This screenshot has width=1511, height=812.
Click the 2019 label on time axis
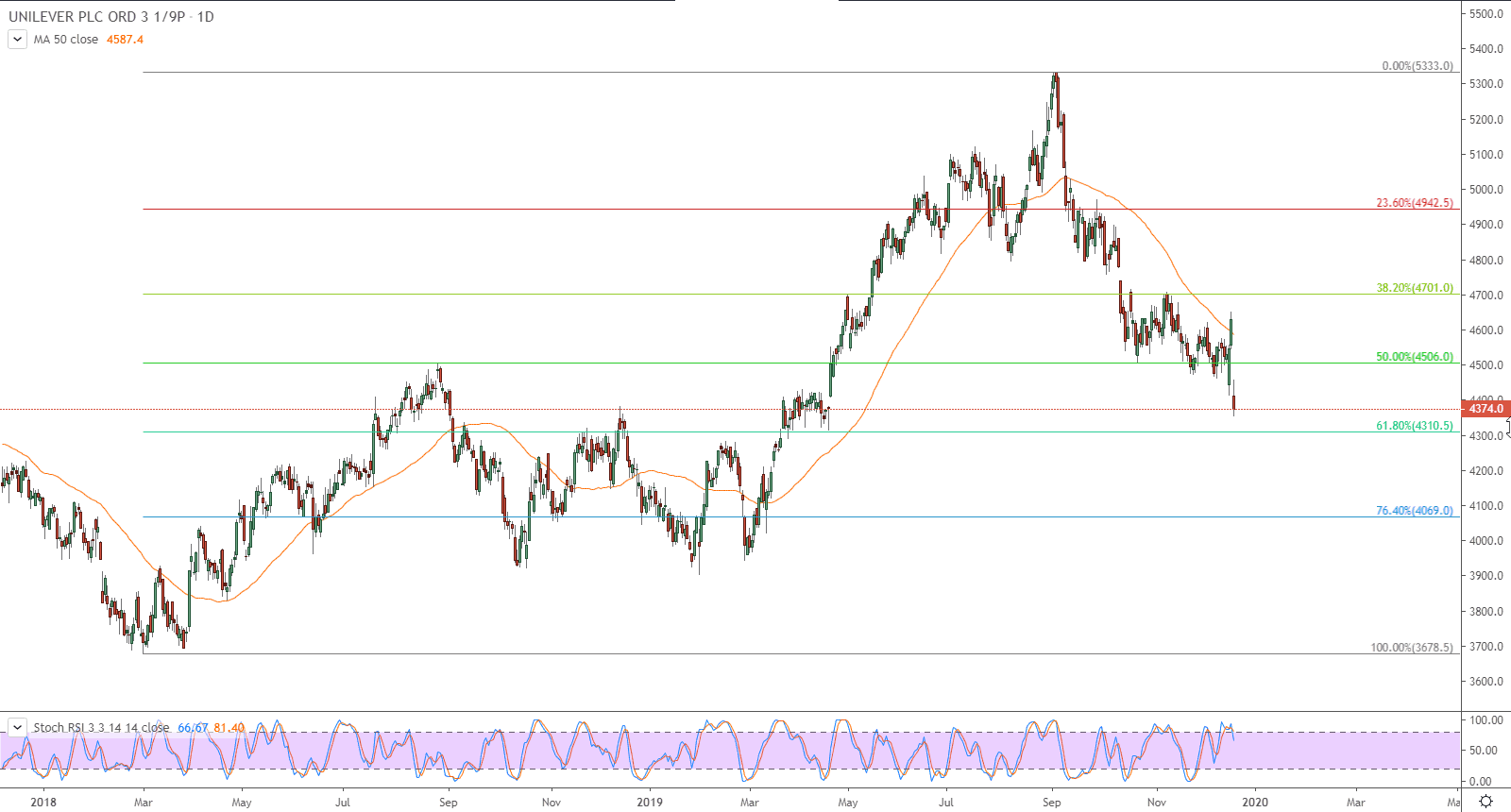[650, 803]
